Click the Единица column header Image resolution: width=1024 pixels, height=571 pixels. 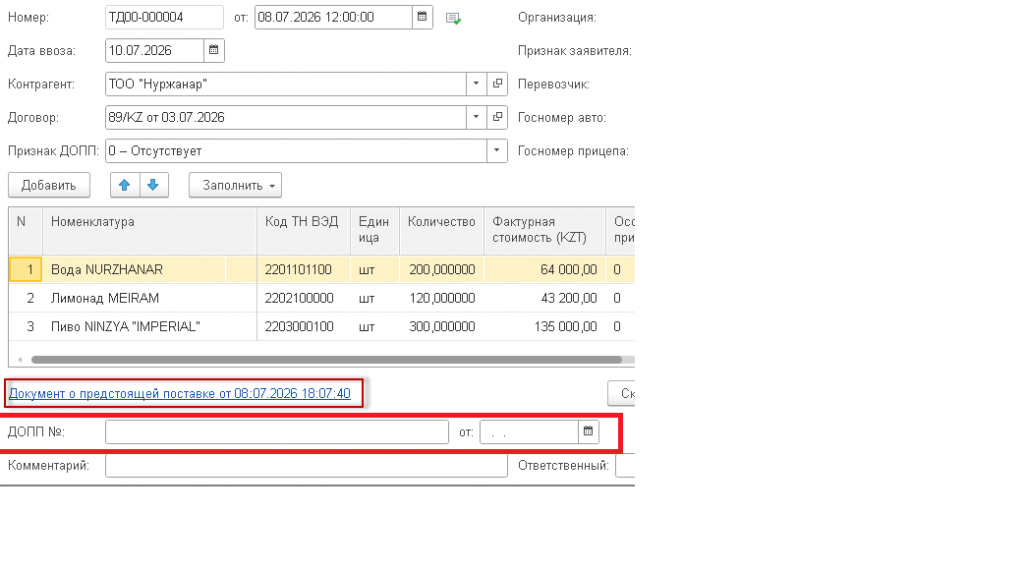point(375,231)
